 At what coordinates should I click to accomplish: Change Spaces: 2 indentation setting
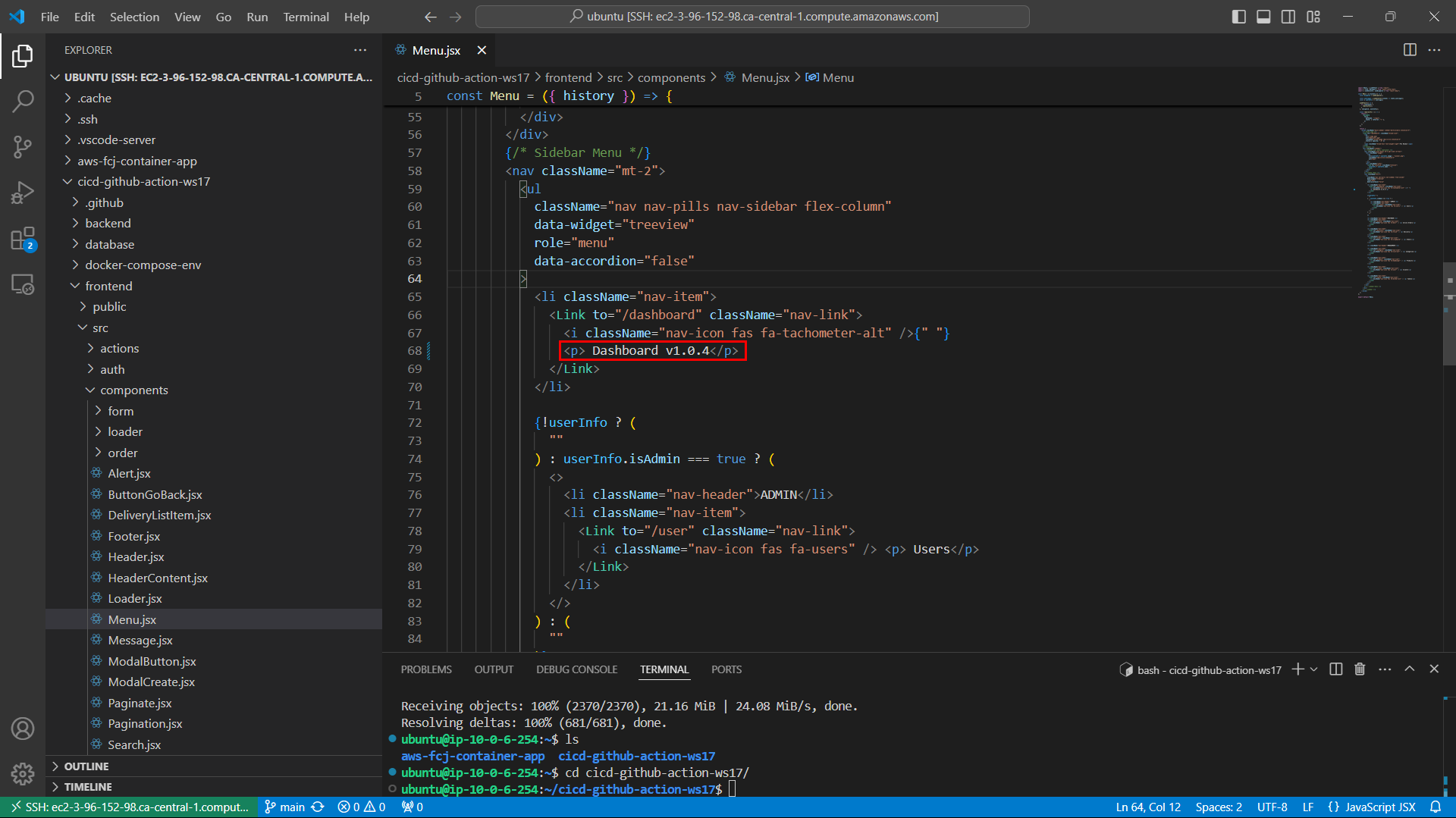1219,807
